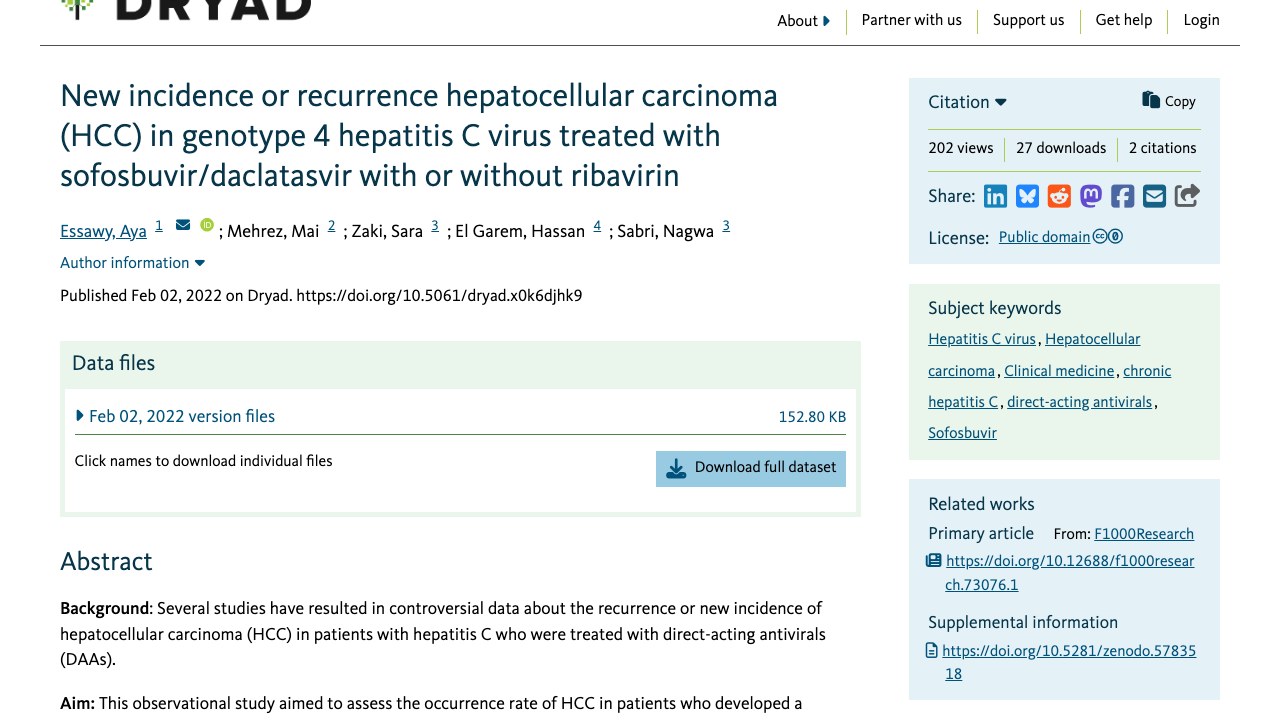Viewport: 1280px width, 720px height.
Task: Expand Author information section
Action: click(132, 263)
